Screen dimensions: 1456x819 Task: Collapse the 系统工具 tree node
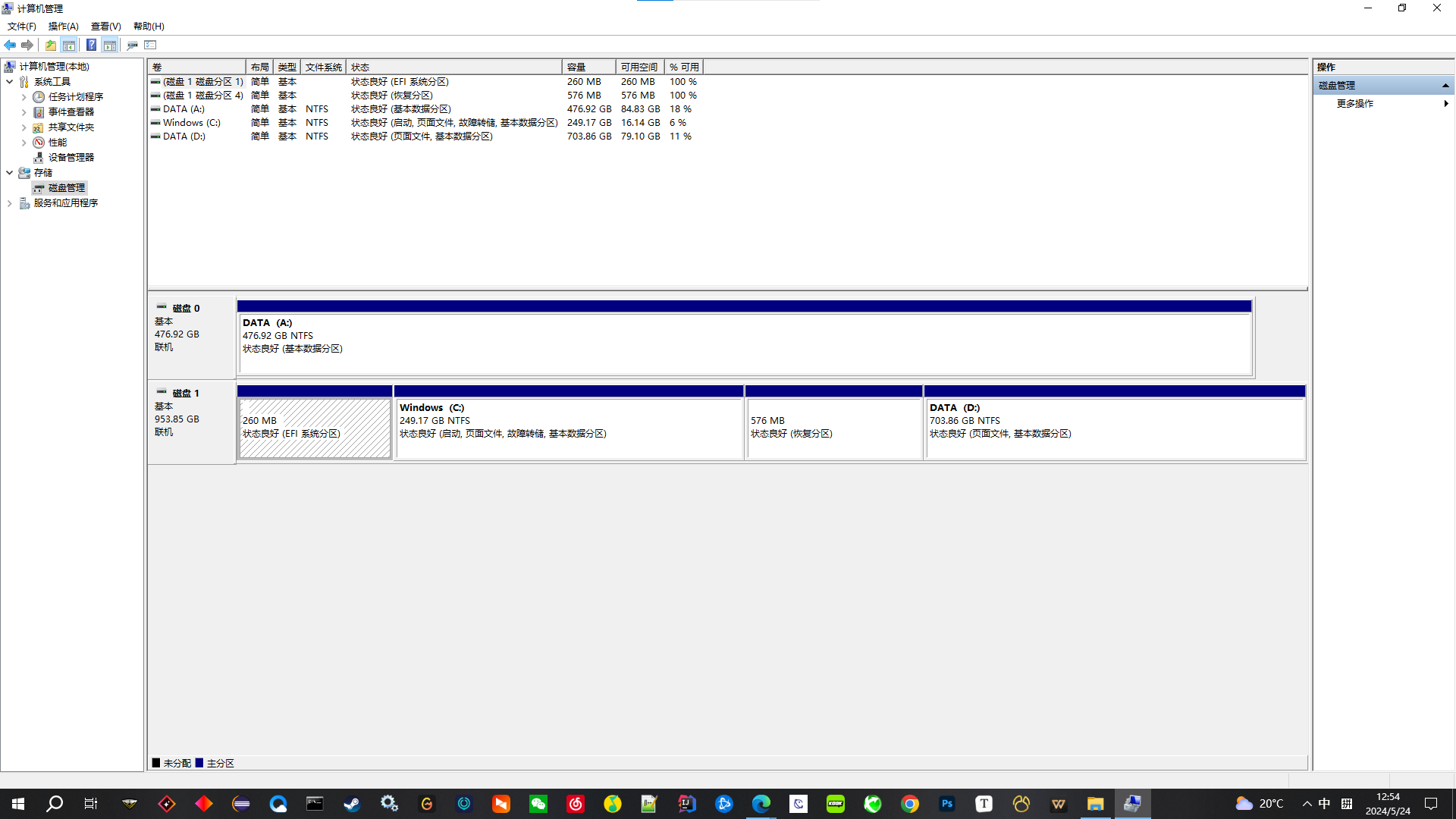(10, 81)
